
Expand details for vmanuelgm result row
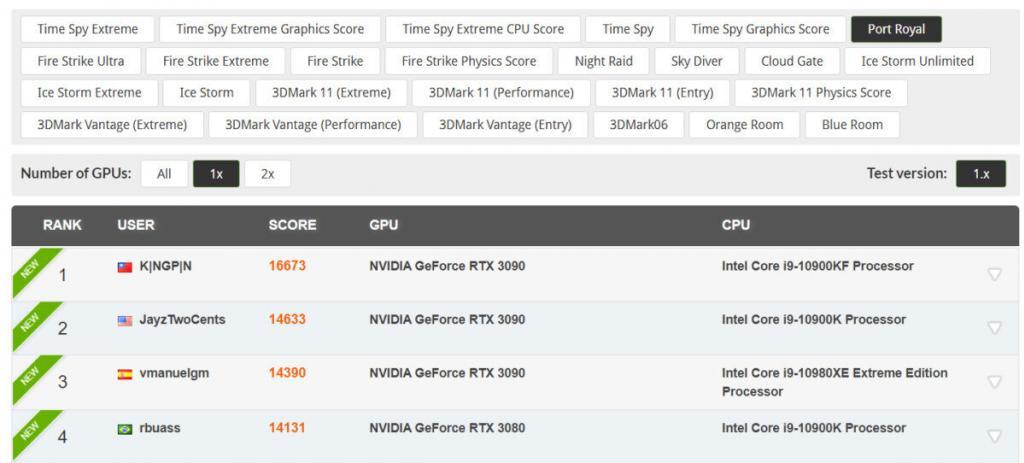(994, 381)
